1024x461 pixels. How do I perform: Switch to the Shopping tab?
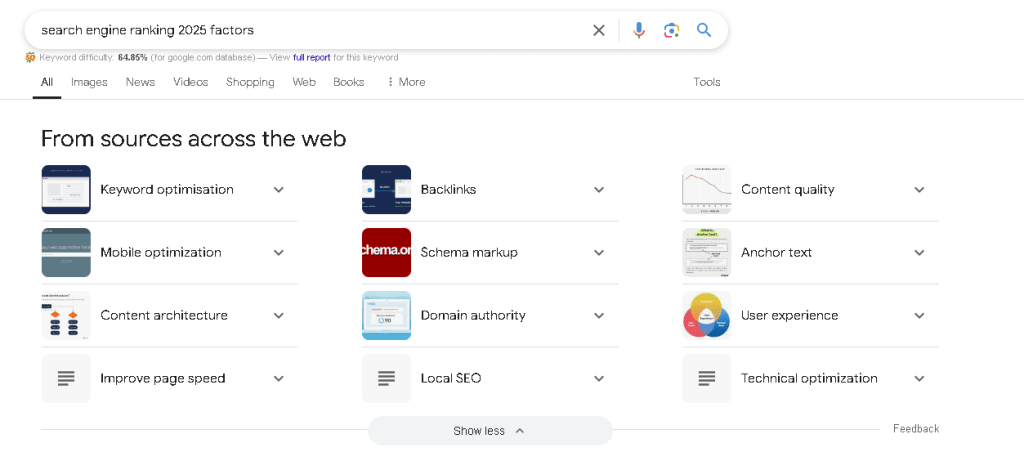tap(250, 82)
